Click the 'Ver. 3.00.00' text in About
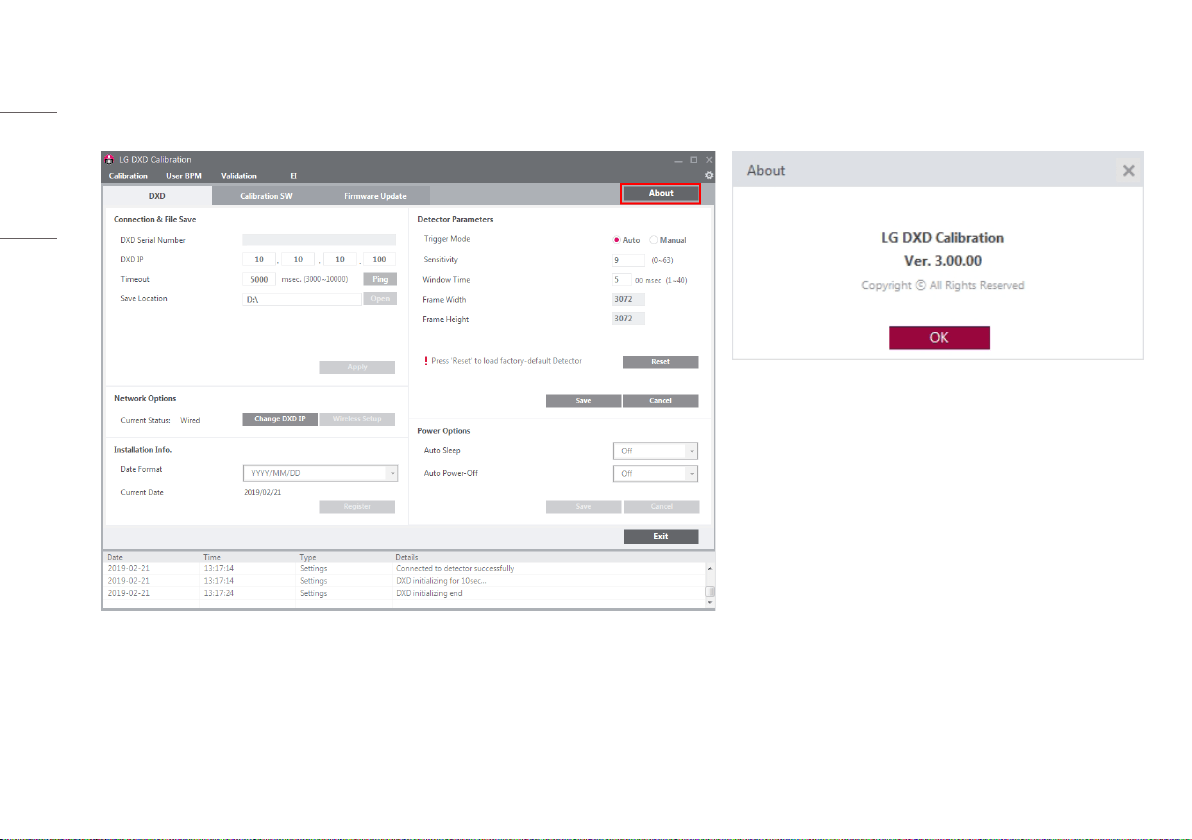Image resolution: width=1192 pixels, height=840 pixels. click(x=943, y=261)
